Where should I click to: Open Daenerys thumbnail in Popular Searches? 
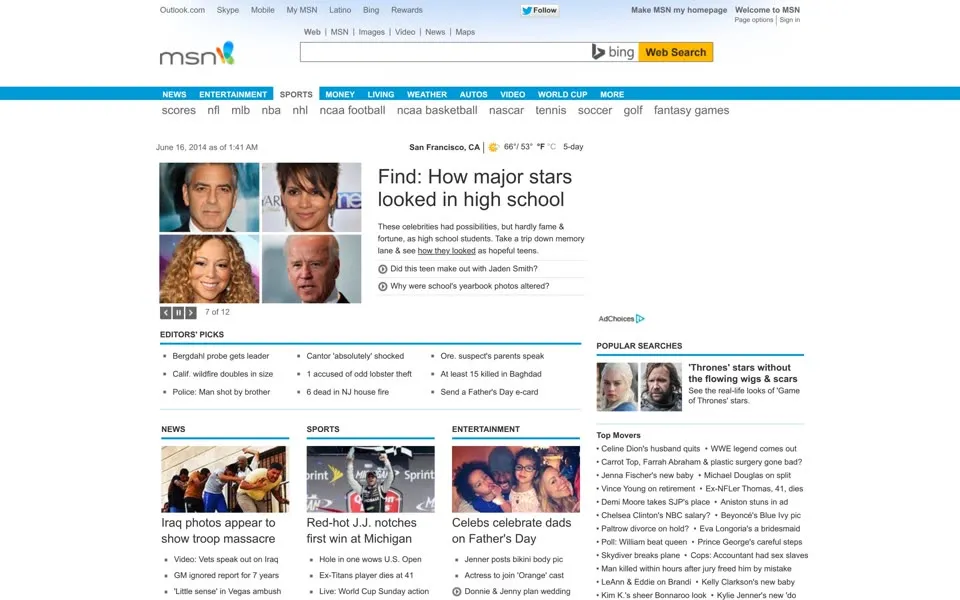point(617,386)
